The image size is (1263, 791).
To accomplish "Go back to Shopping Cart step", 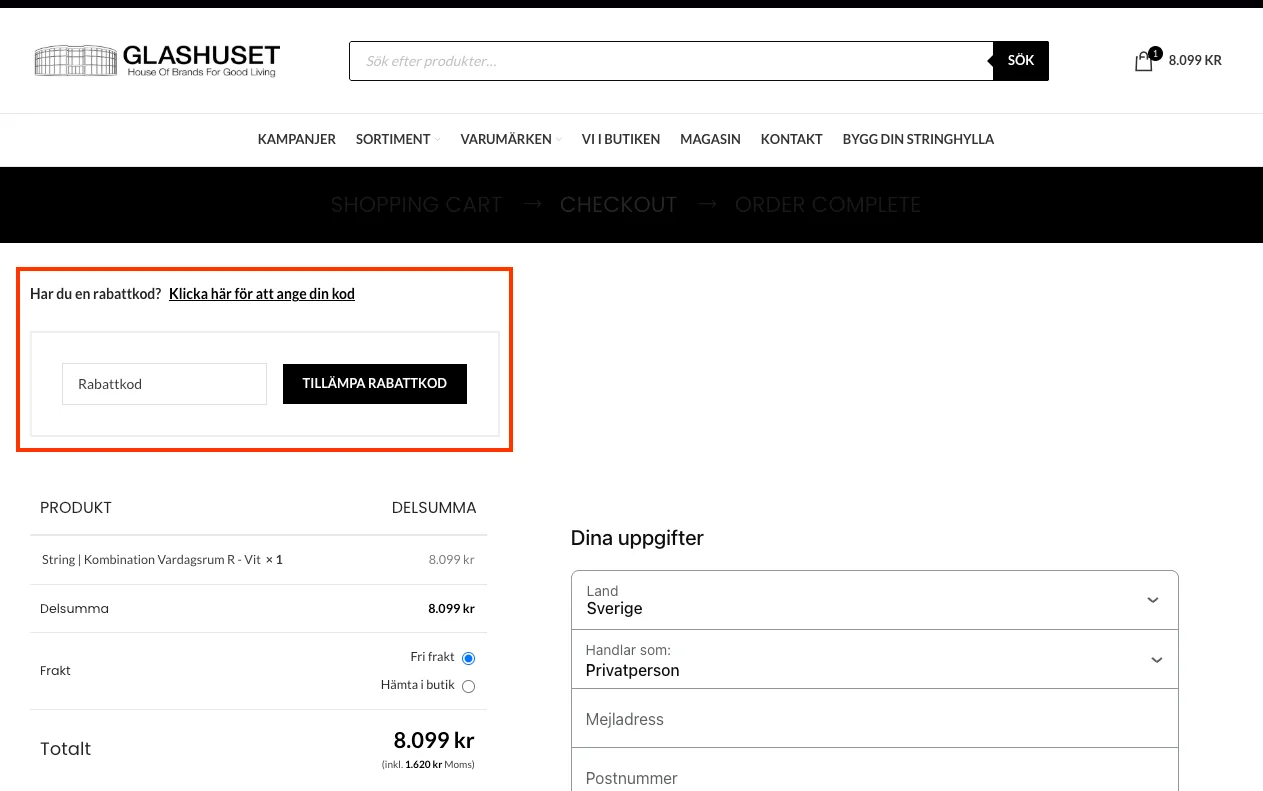I will click(x=416, y=205).
